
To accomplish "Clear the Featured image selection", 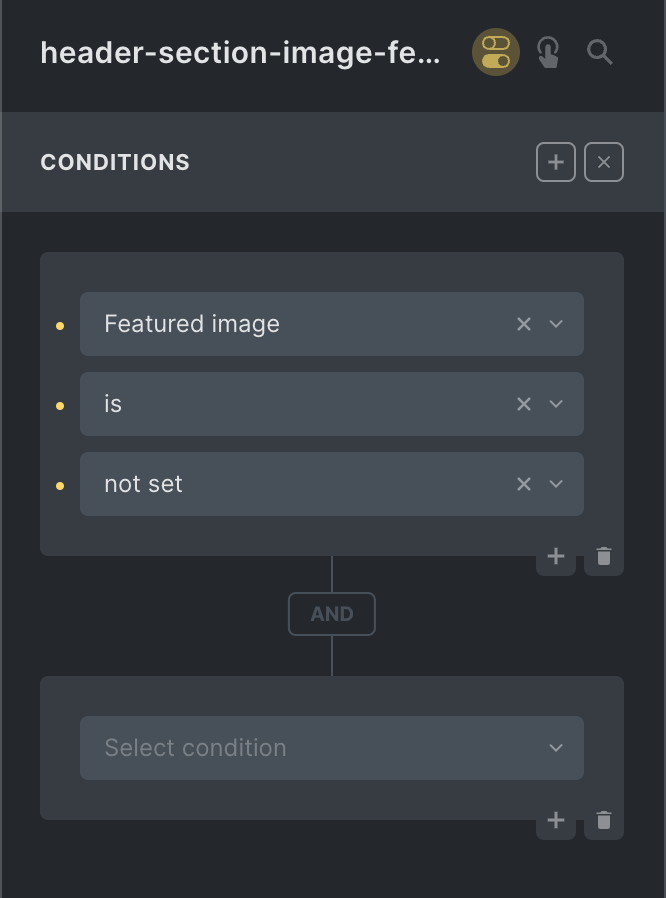I will pyautogui.click(x=523, y=324).
